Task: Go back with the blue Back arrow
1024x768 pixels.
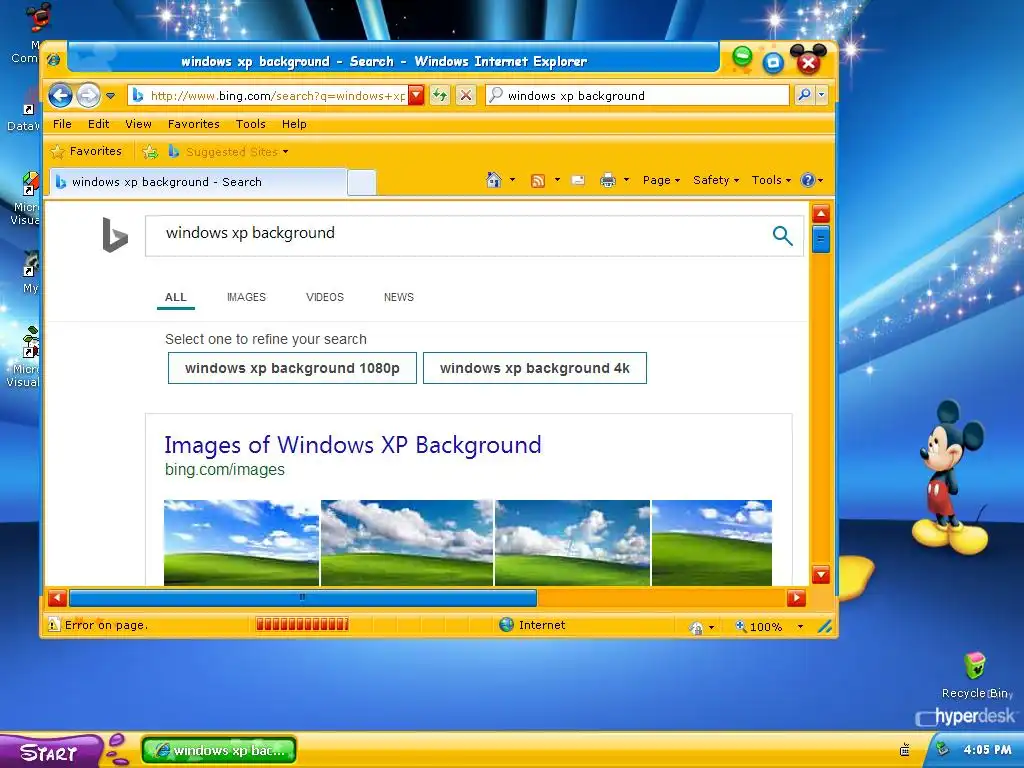Action: click(60, 95)
